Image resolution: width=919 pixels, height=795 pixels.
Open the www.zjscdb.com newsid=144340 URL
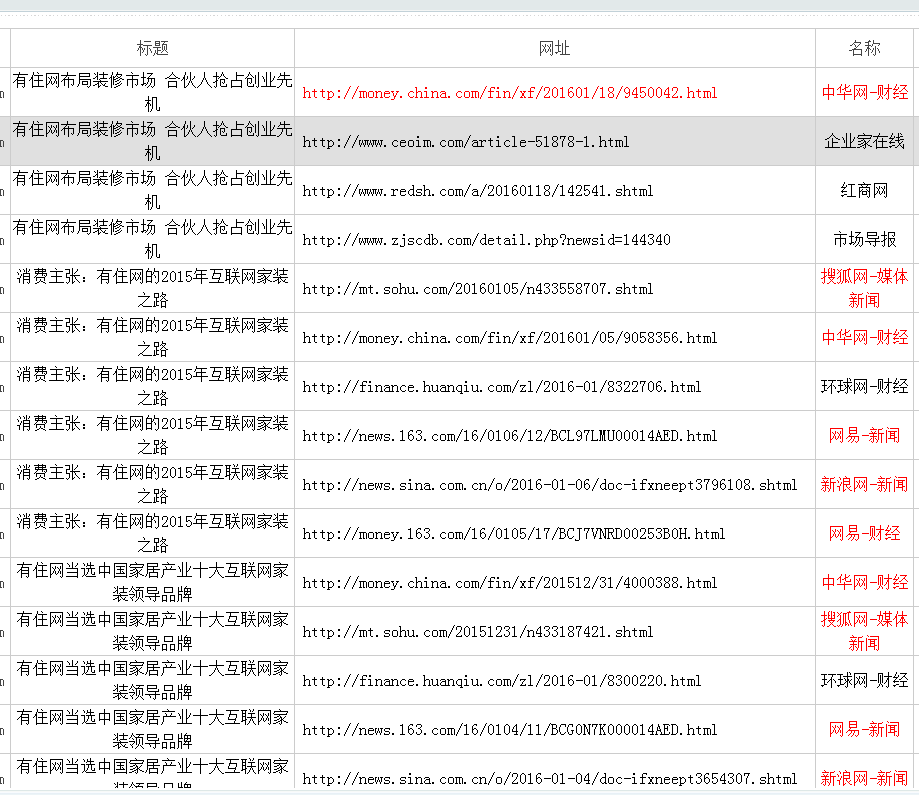tap(486, 240)
